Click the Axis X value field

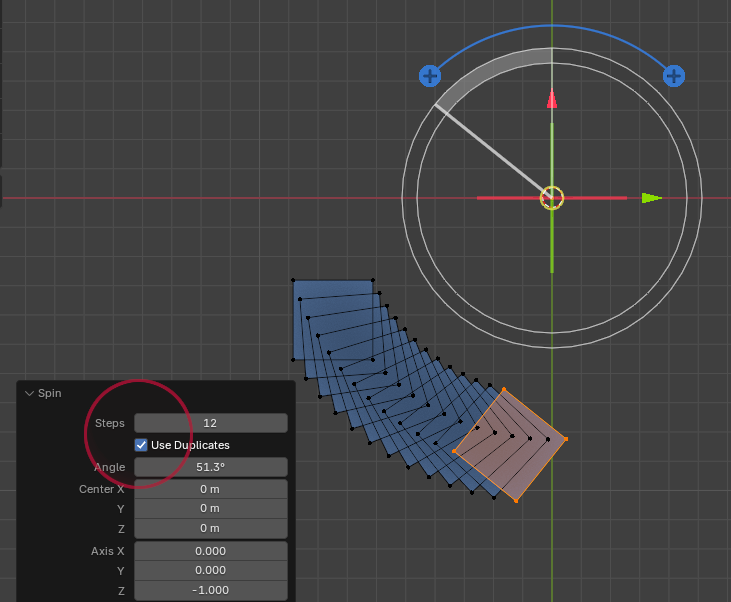click(x=210, y=551)
